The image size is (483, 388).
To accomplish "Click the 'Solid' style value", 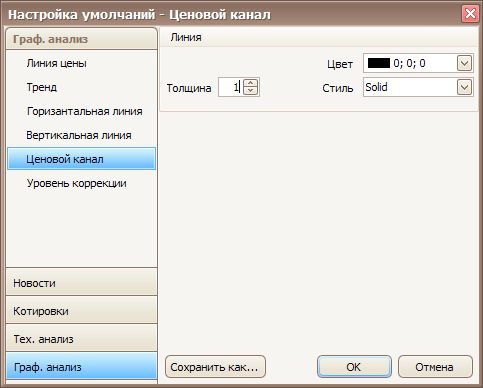I will coord(376,87).
